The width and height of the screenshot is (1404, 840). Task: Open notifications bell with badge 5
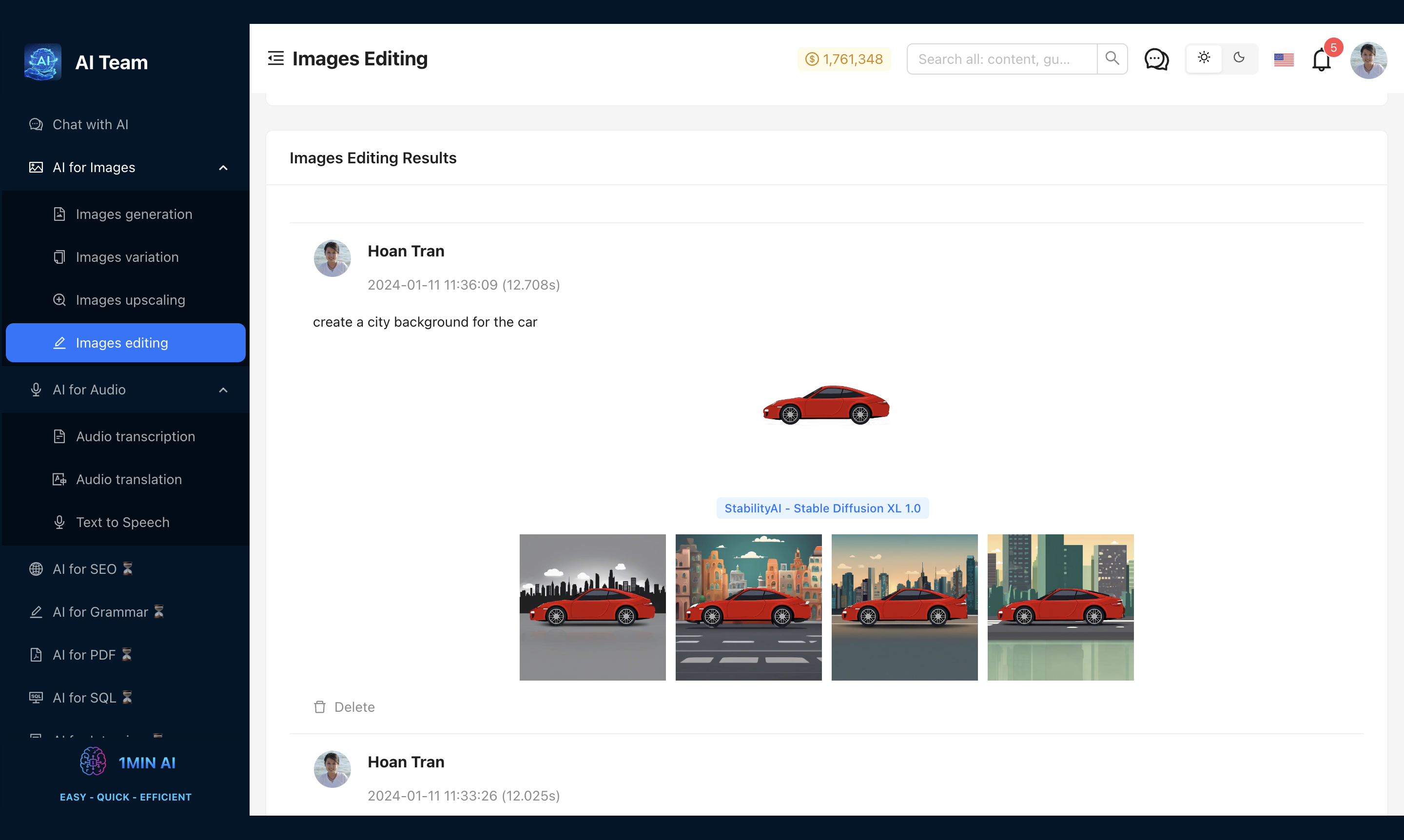pyautogui.click(x=1322, y=60)
